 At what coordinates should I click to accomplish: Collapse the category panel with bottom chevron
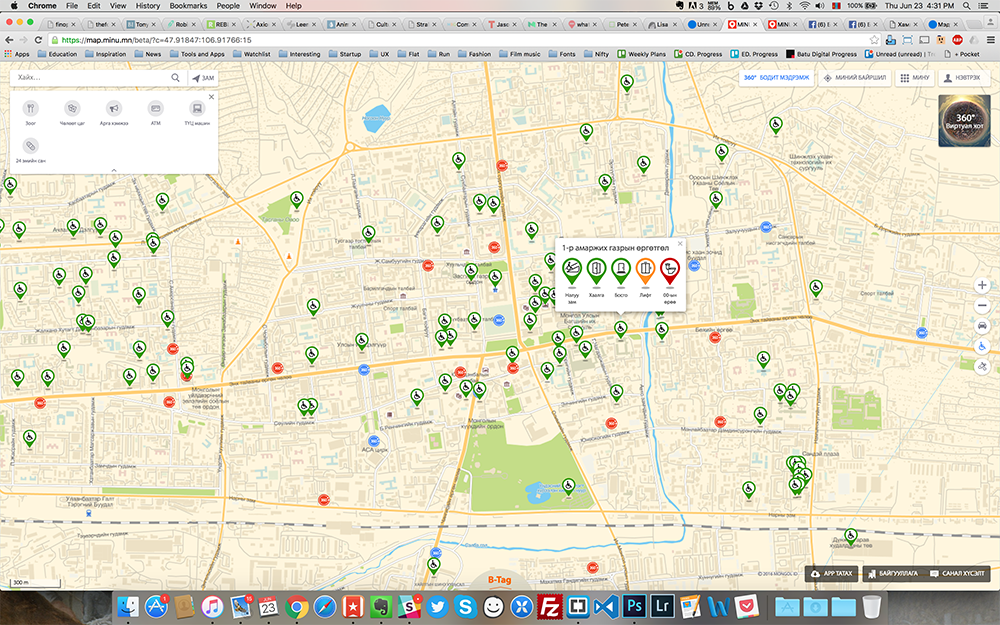(114, 171)
